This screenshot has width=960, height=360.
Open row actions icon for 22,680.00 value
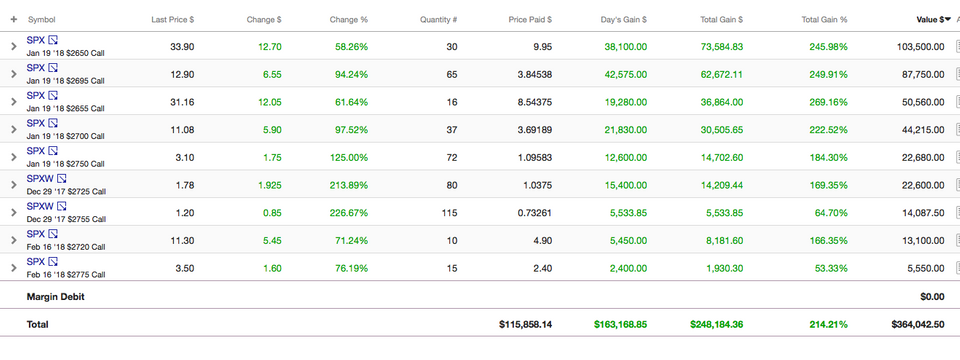coord(957,157)
